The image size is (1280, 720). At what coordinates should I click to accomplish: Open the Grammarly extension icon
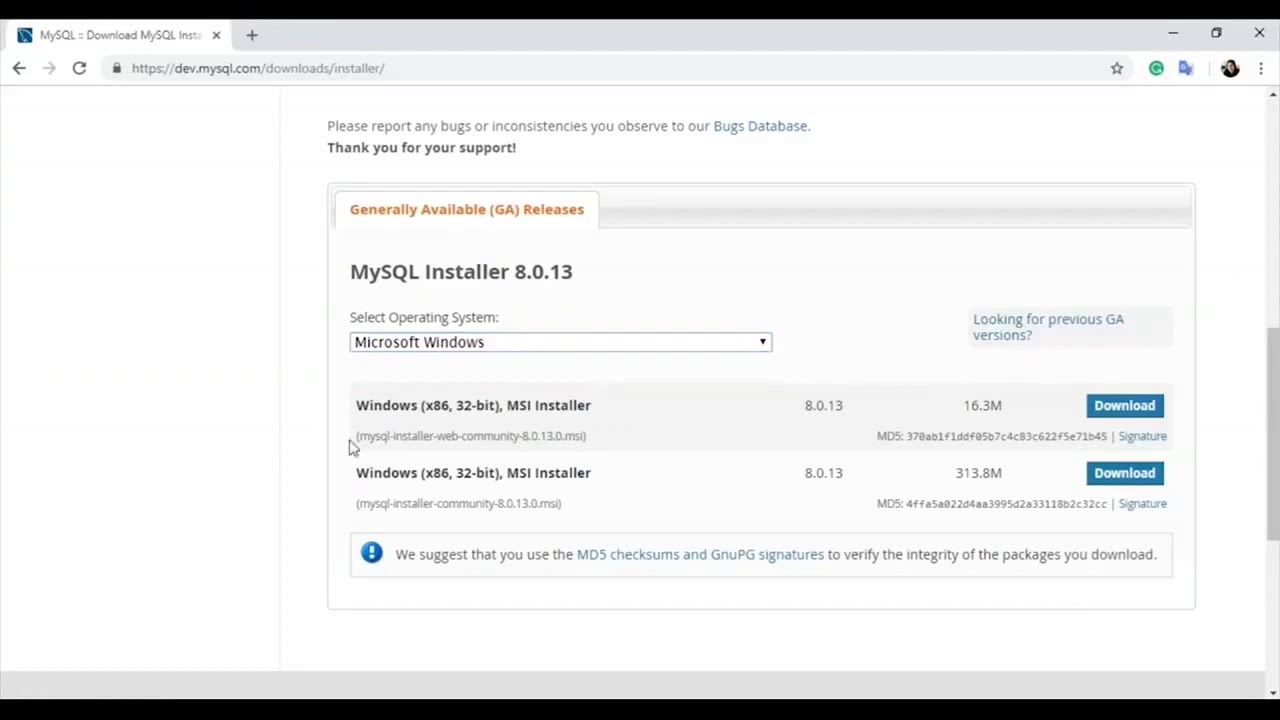(1156, 68)
